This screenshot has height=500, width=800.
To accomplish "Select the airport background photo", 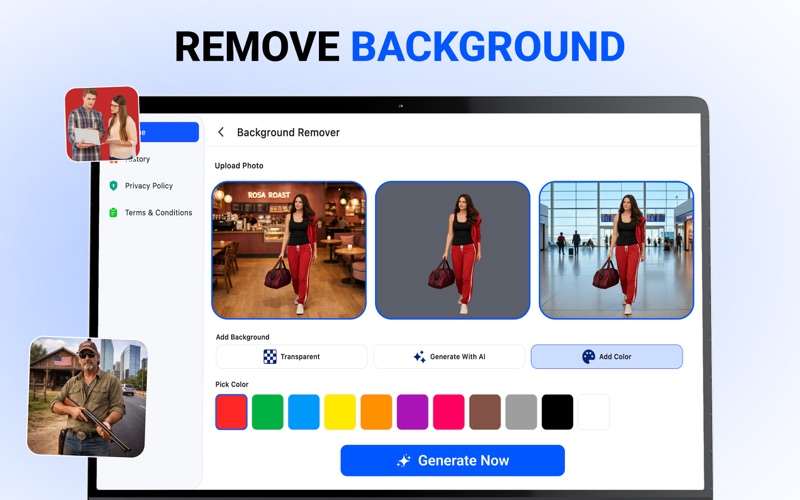I will pos(616,250).
